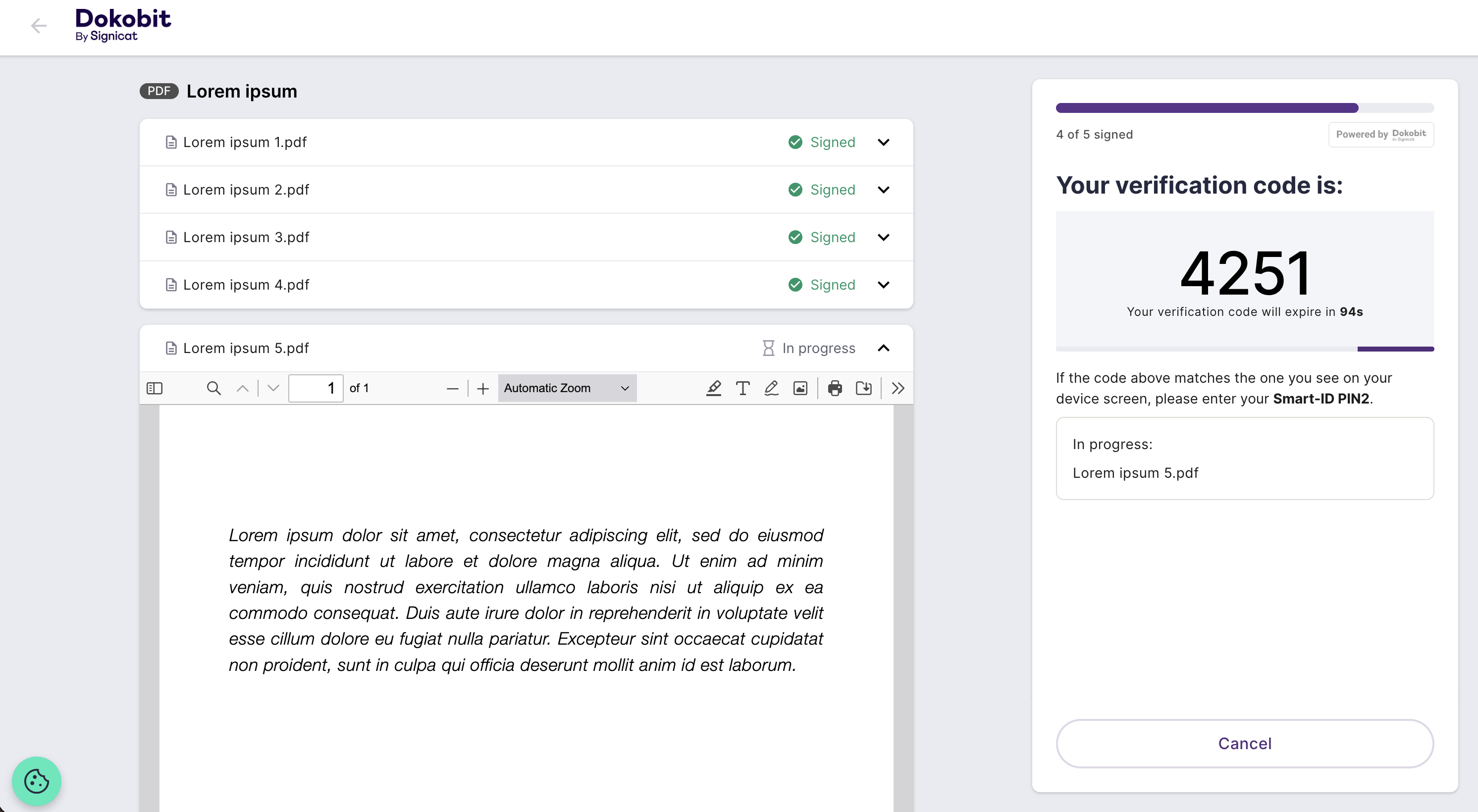
Task: Click the page number input field
Action: point(316,388)
